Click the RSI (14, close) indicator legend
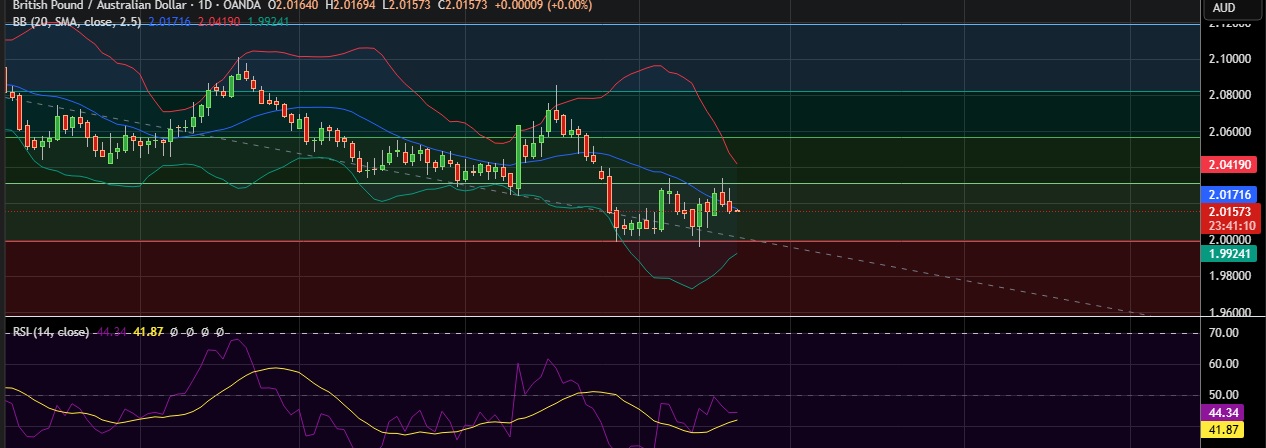The image size is (1266, 448). coord(50,331)
